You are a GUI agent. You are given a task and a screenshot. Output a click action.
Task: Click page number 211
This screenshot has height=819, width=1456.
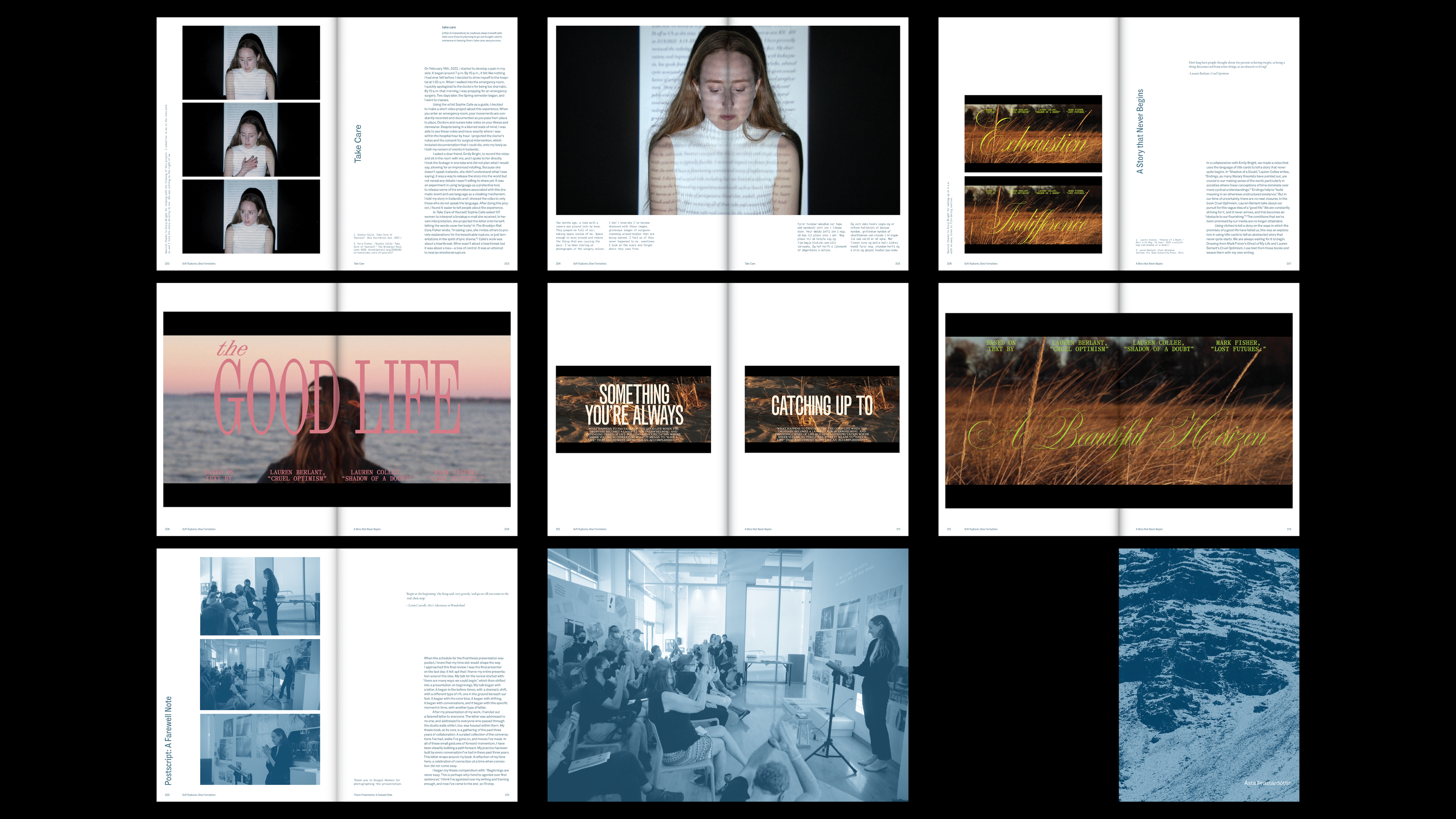coord(898,529)
